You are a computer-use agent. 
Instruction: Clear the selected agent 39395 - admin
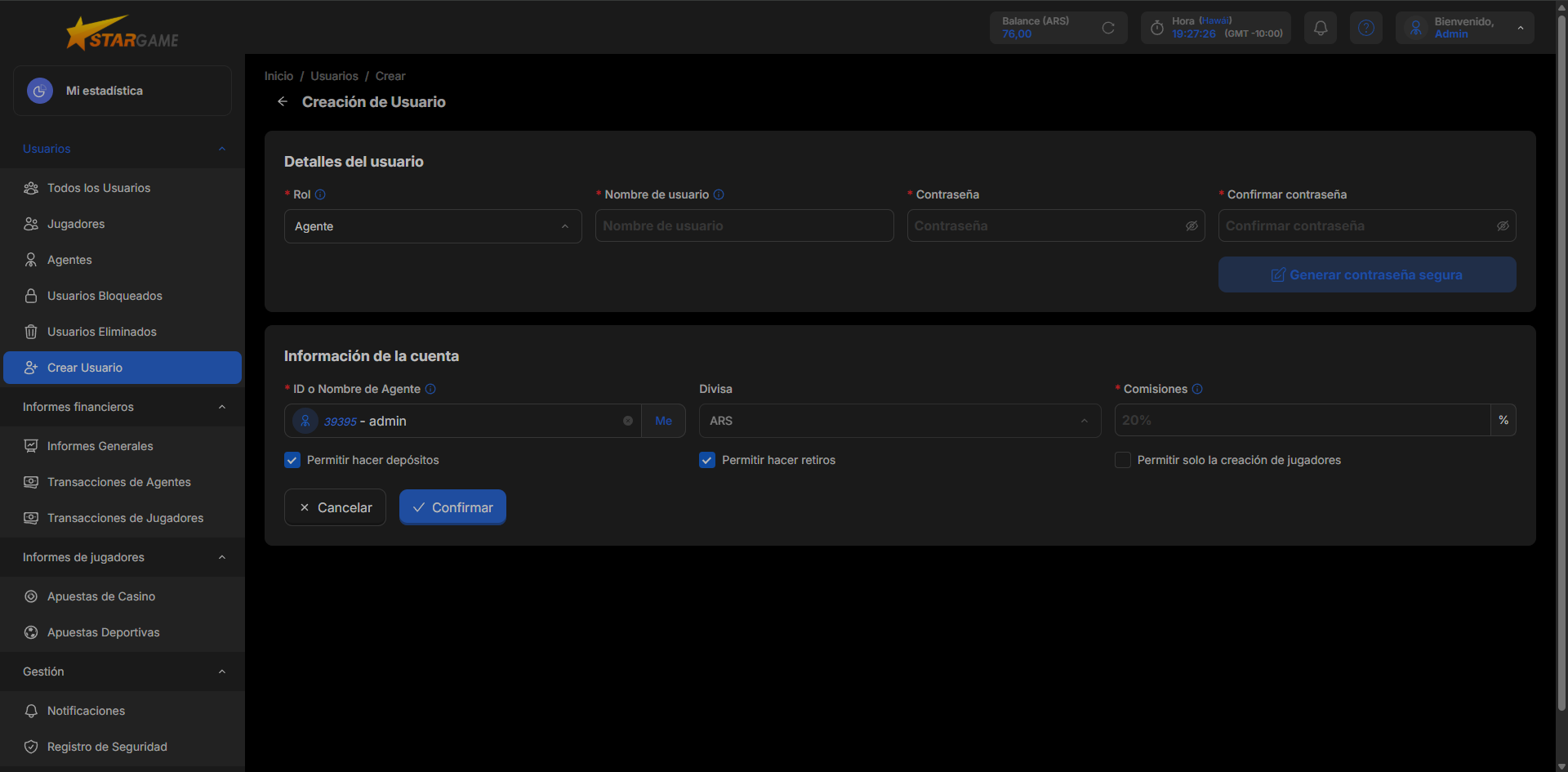click(x=628, y=421)
